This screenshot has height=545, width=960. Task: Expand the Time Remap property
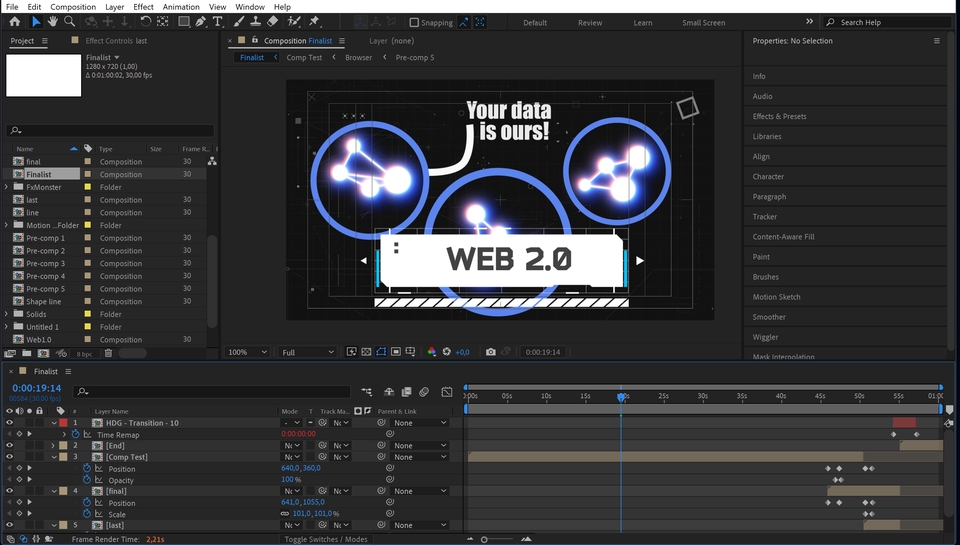[64, 434]
